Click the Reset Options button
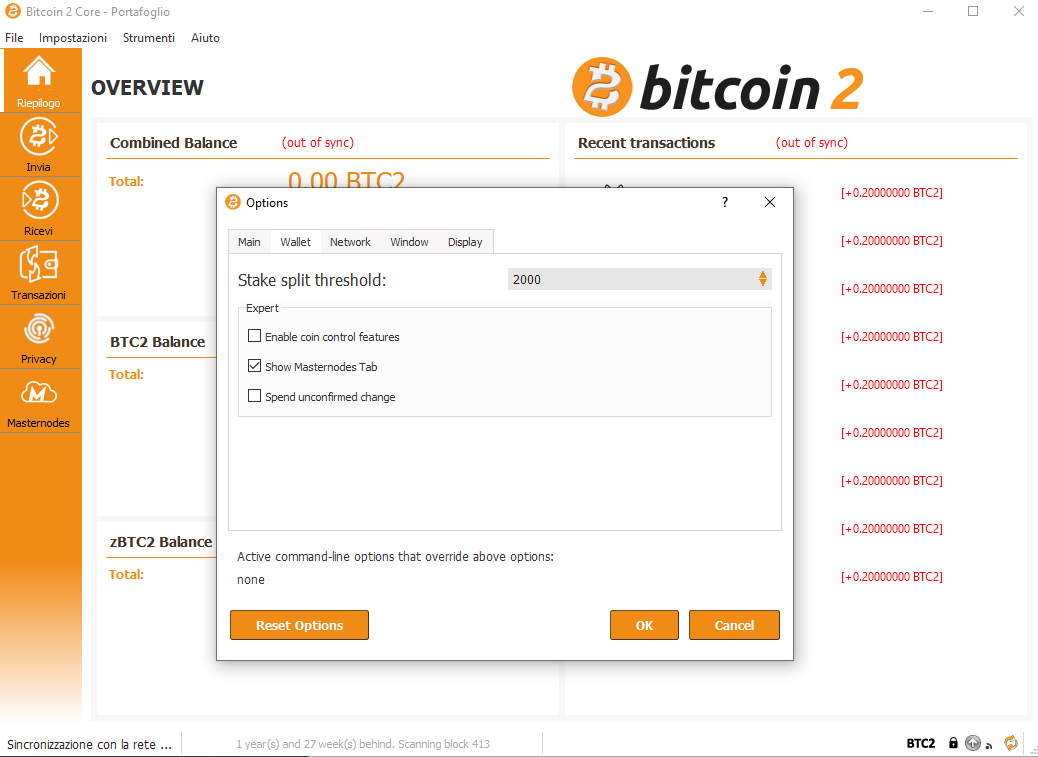Viewport: 1038px width, 757px height. [x=299, y=625]
